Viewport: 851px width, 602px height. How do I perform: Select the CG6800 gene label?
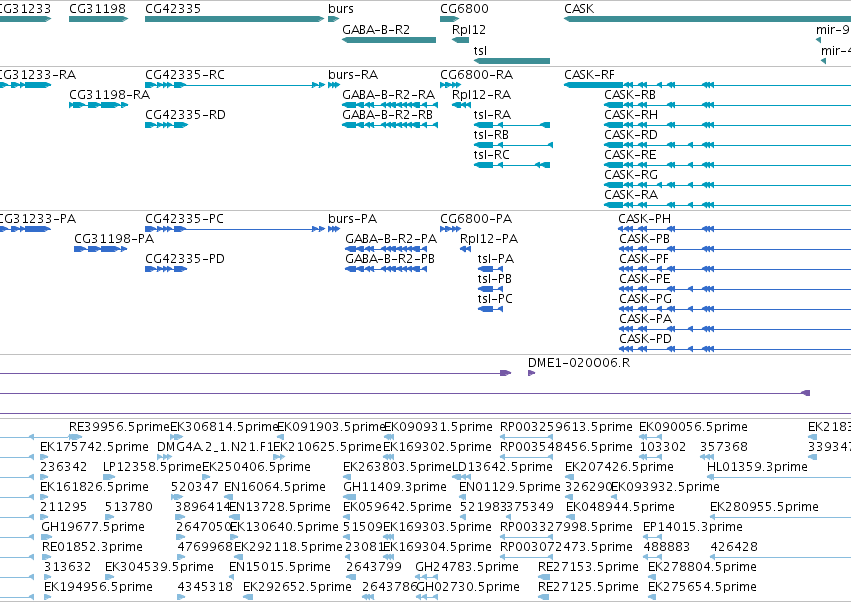pyautogui.click(x=464, y=9)
